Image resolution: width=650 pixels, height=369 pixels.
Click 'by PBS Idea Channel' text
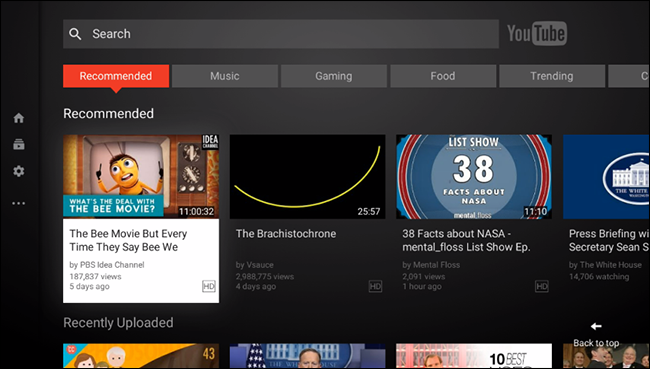[107, 265]
